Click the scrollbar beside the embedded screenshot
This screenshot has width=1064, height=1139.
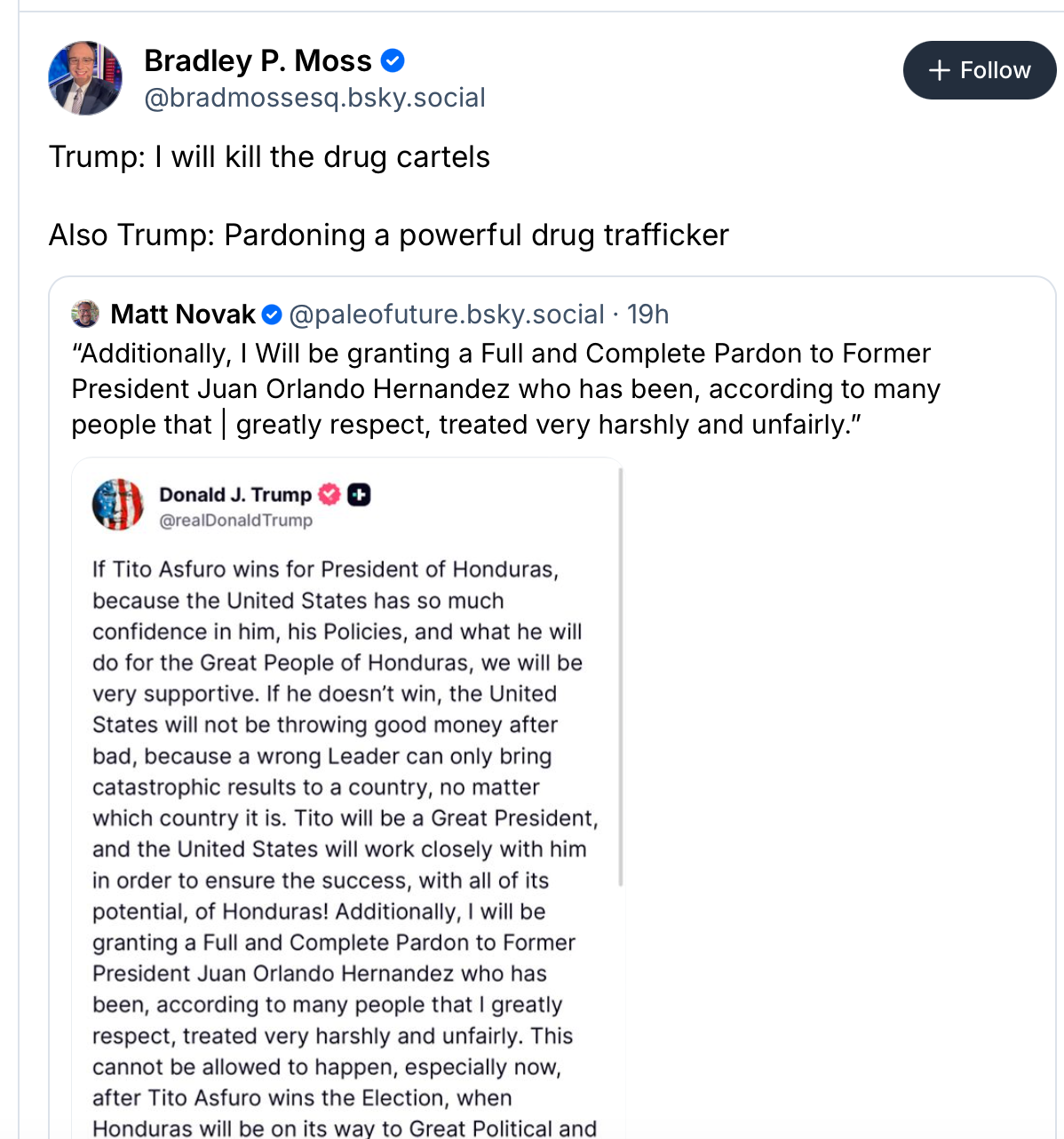621,675
